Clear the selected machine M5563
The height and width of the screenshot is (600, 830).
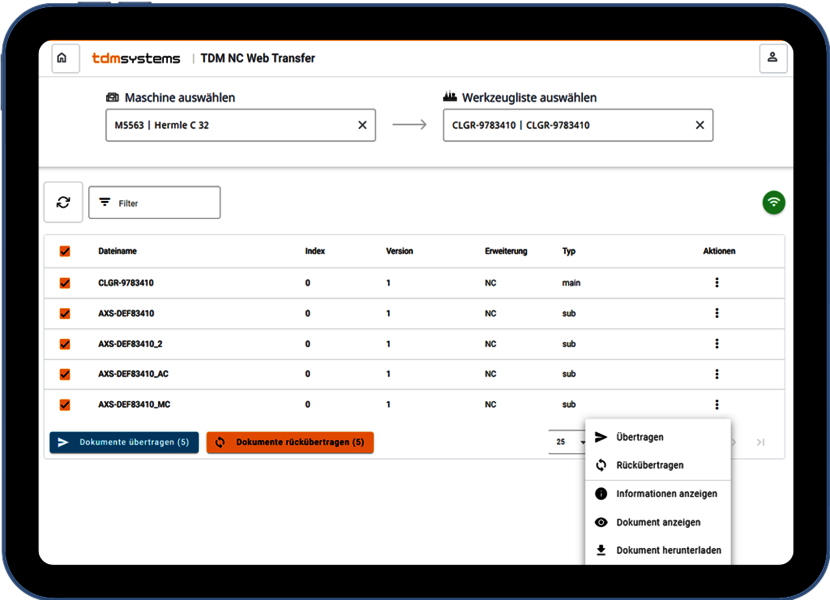click(x=362, y=125)
